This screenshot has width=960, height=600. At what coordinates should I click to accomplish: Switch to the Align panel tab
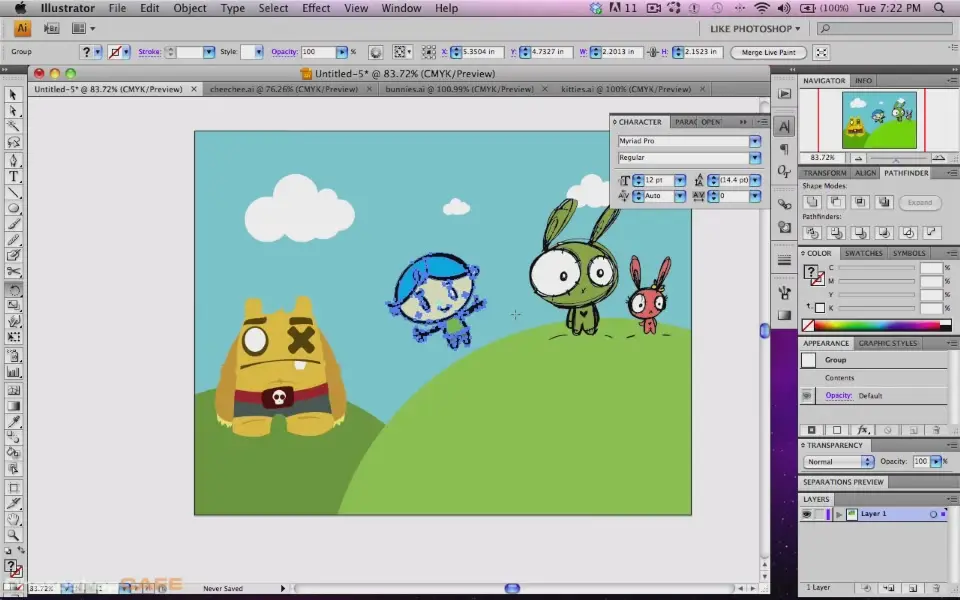[x=865, y=173]
